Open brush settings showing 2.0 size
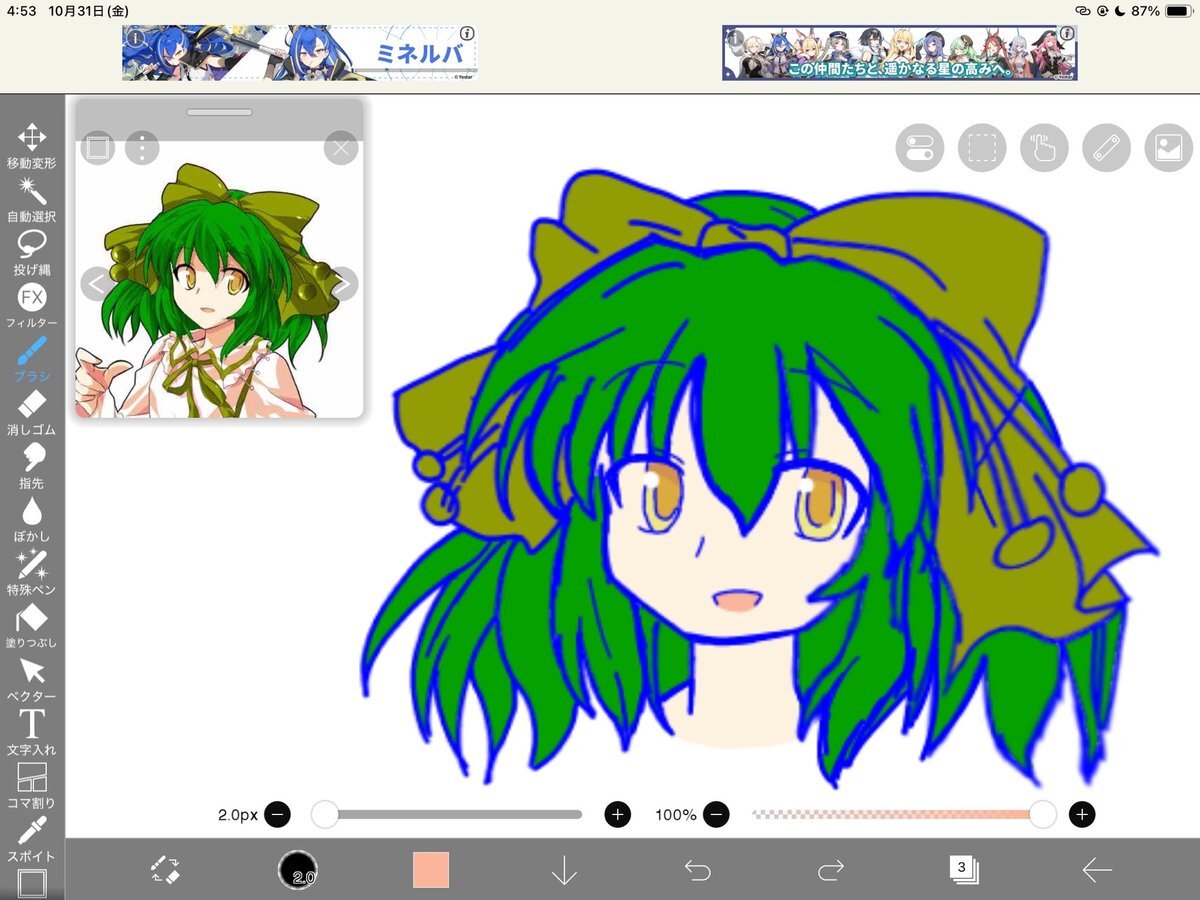Screen dimensions: 1200x900 click(x=298, y=869)
